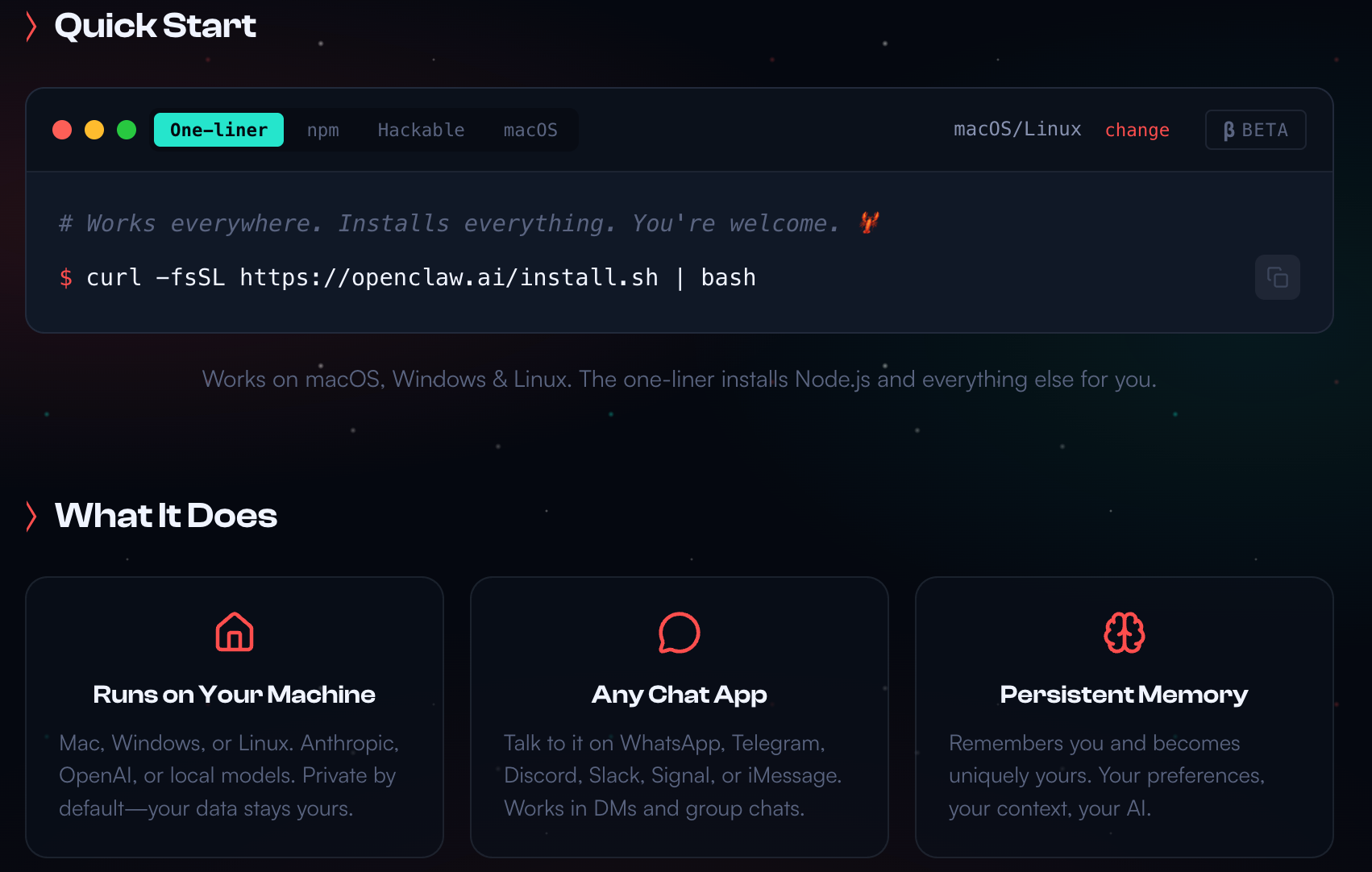This screenshot has height=872, width=1372.
Task: Click the curl command text in terminal
Action: (421, 277)
